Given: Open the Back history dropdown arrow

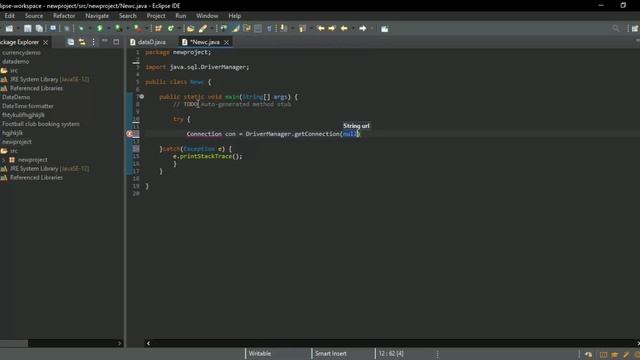Looking at the screenshot, I should tap(353, 28).
